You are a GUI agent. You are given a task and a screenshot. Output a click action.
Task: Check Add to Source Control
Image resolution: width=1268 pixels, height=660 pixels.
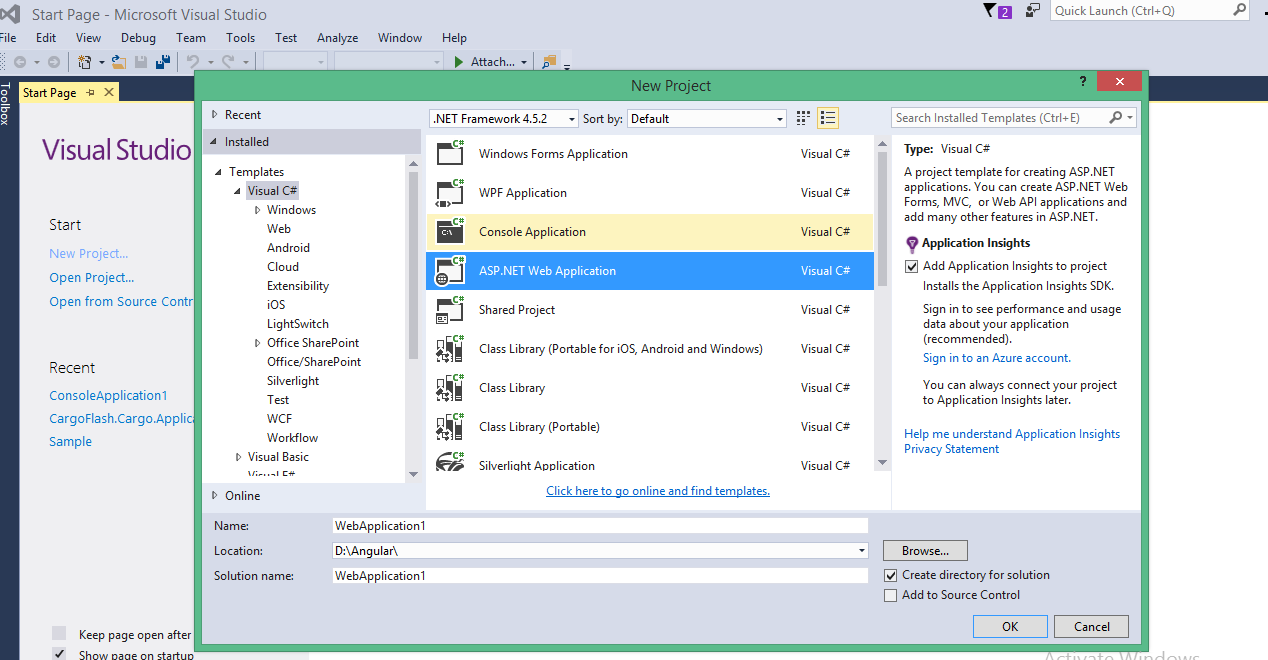[891, 595]
